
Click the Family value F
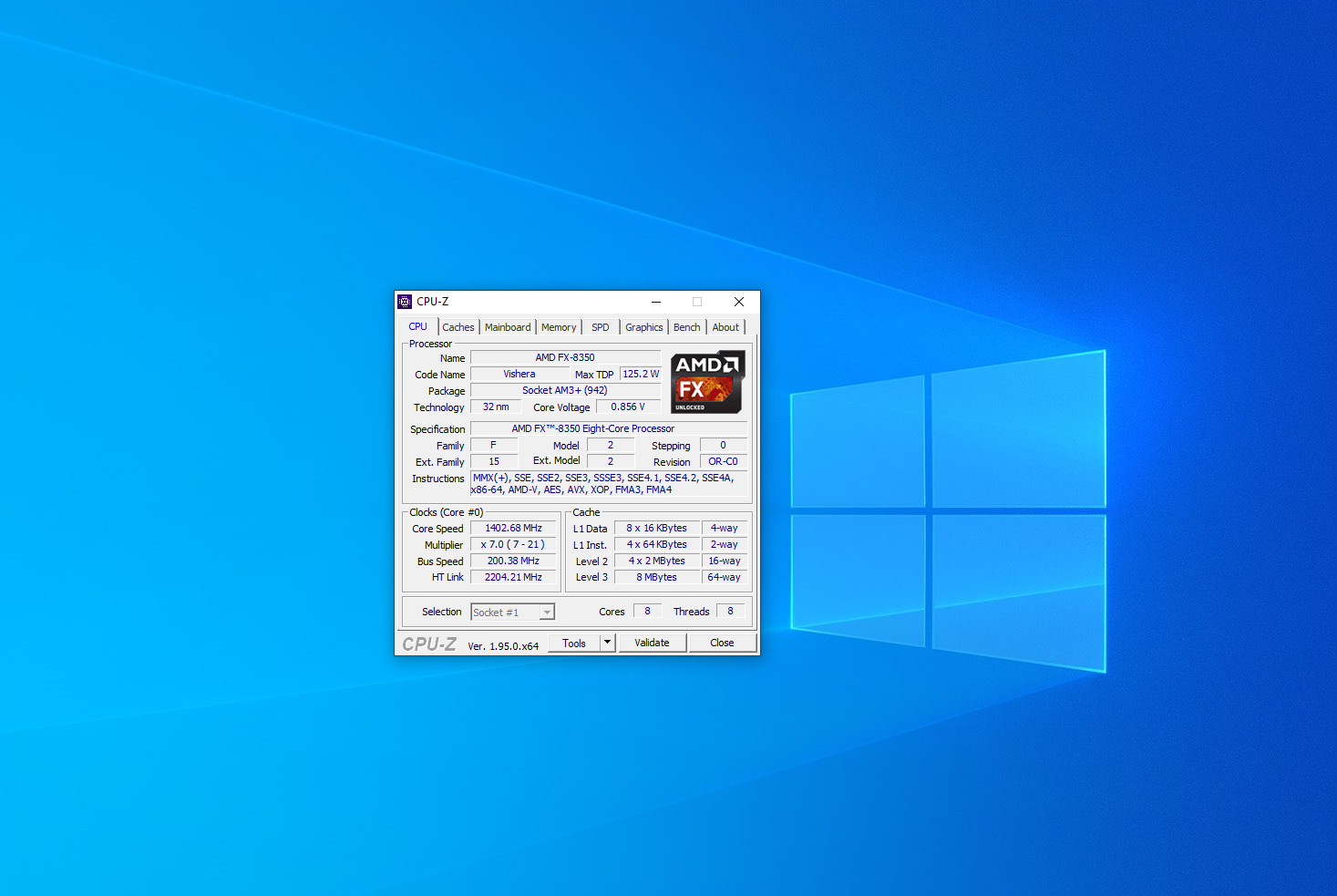tap(494, 445)
